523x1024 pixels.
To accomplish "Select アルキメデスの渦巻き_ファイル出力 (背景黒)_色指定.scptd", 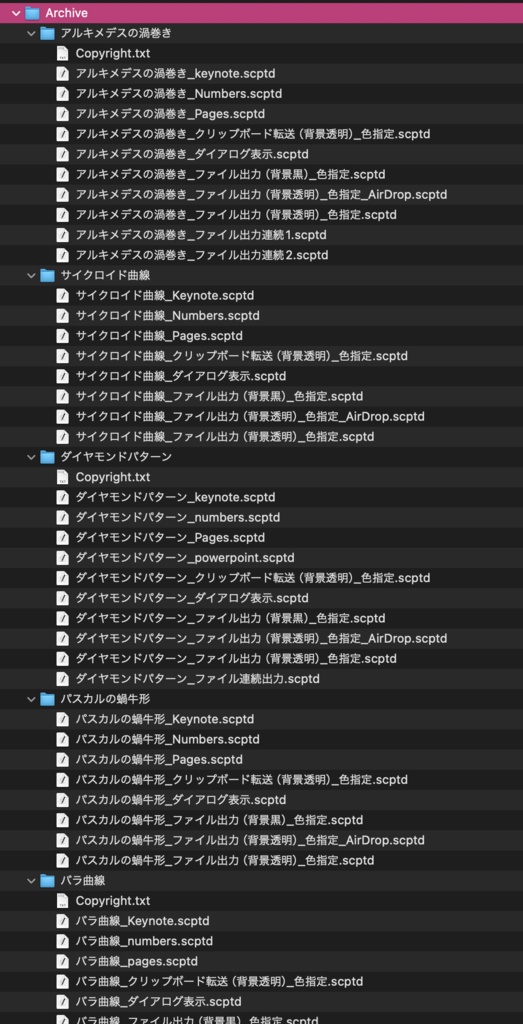I will tap(230, 175).
